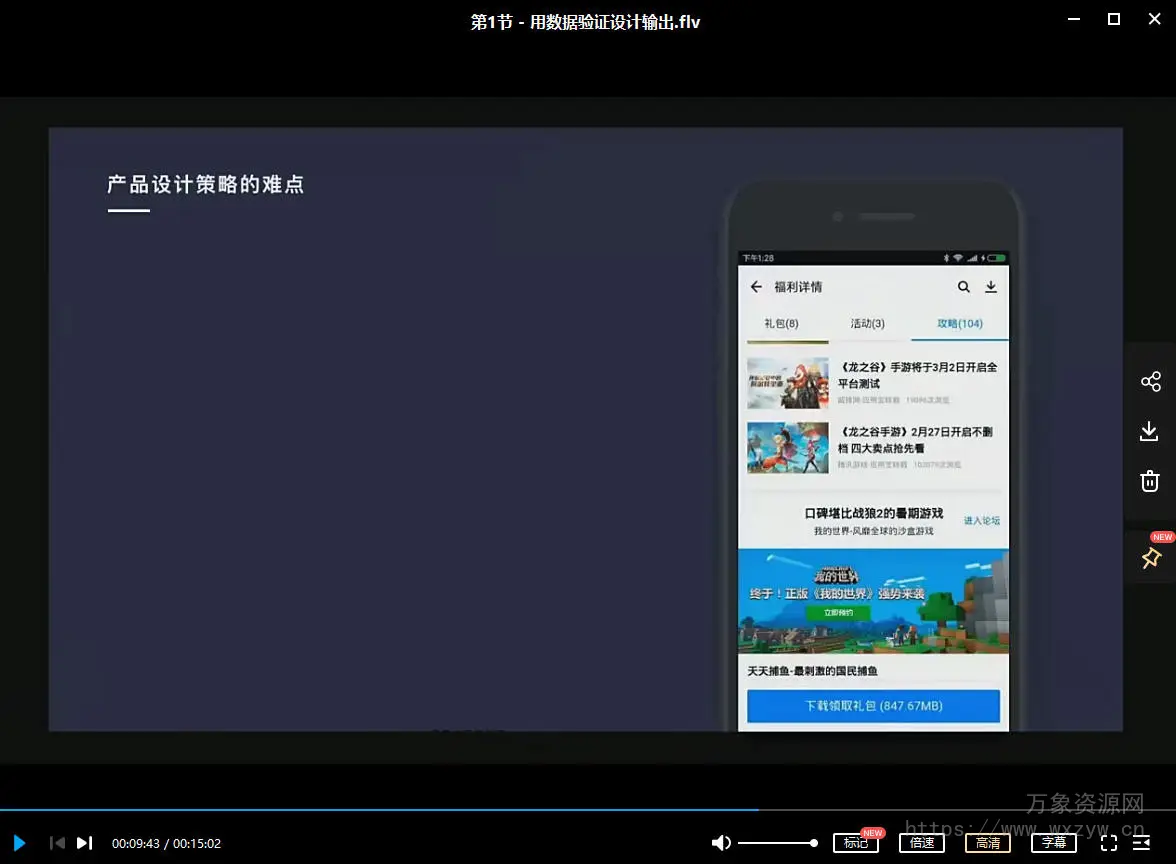Open the 高清 quality selector
The height and width of the screenshot is (864, 1176).
coord(988,843)
